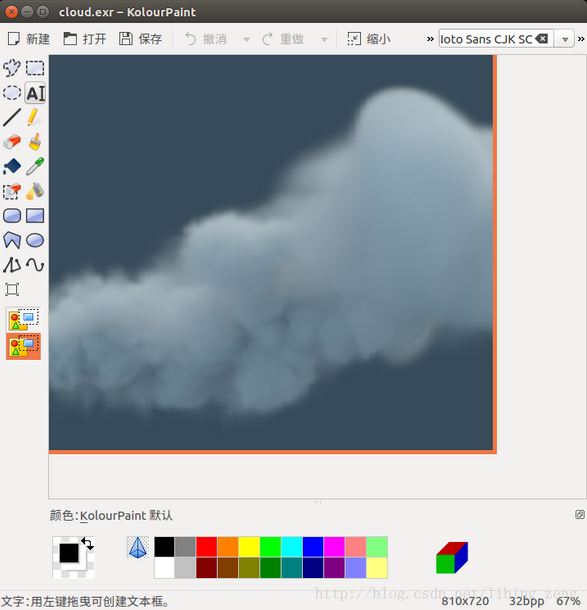Image resolution: width=587 pixels, height=610 pixels.
Task: Pick the yellow palette swatch
Action: (x=249, y=547)
